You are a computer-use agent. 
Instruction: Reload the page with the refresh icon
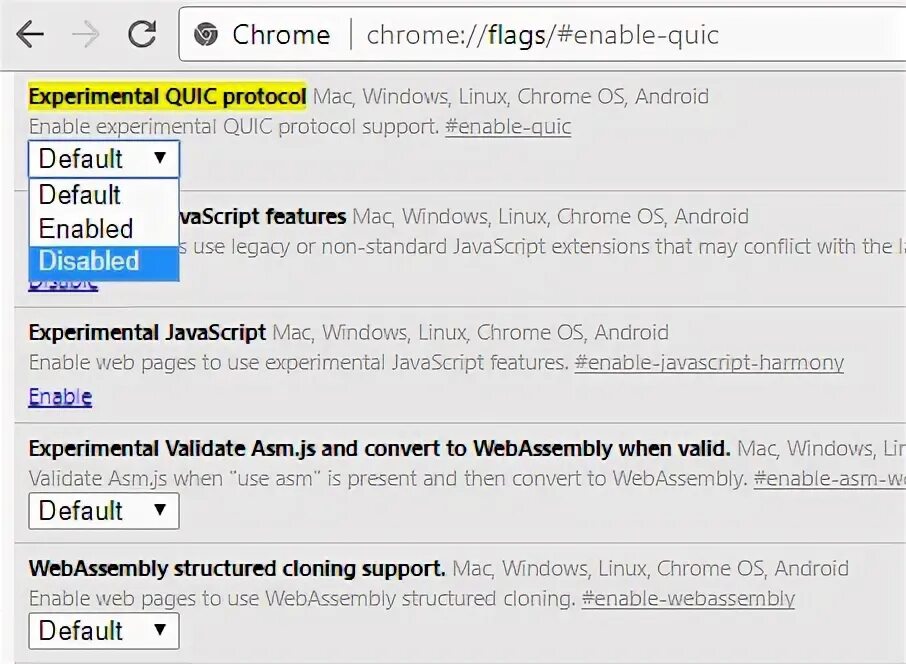pos(142,35)
